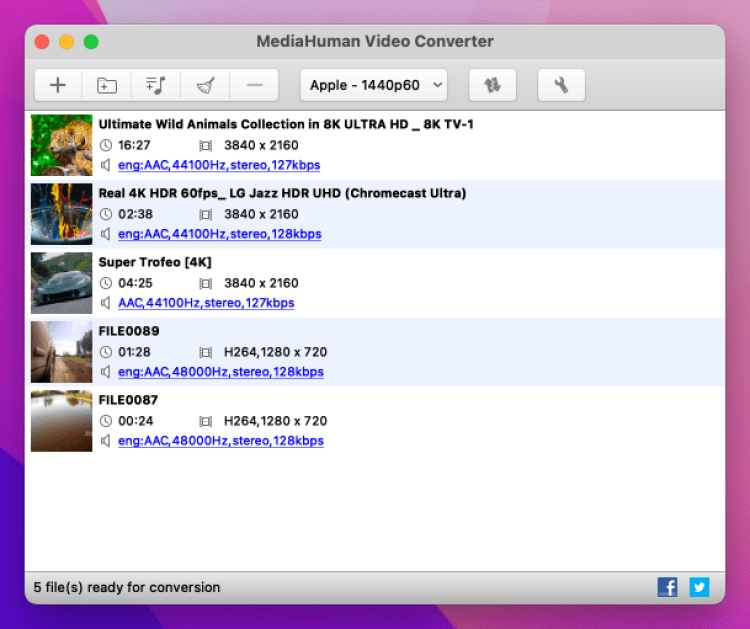Screen dimensions: 750x629
Task: Open audio link AAC,44100Hz,stereo,127kbps of Super Trofeo
Action: 206,303
